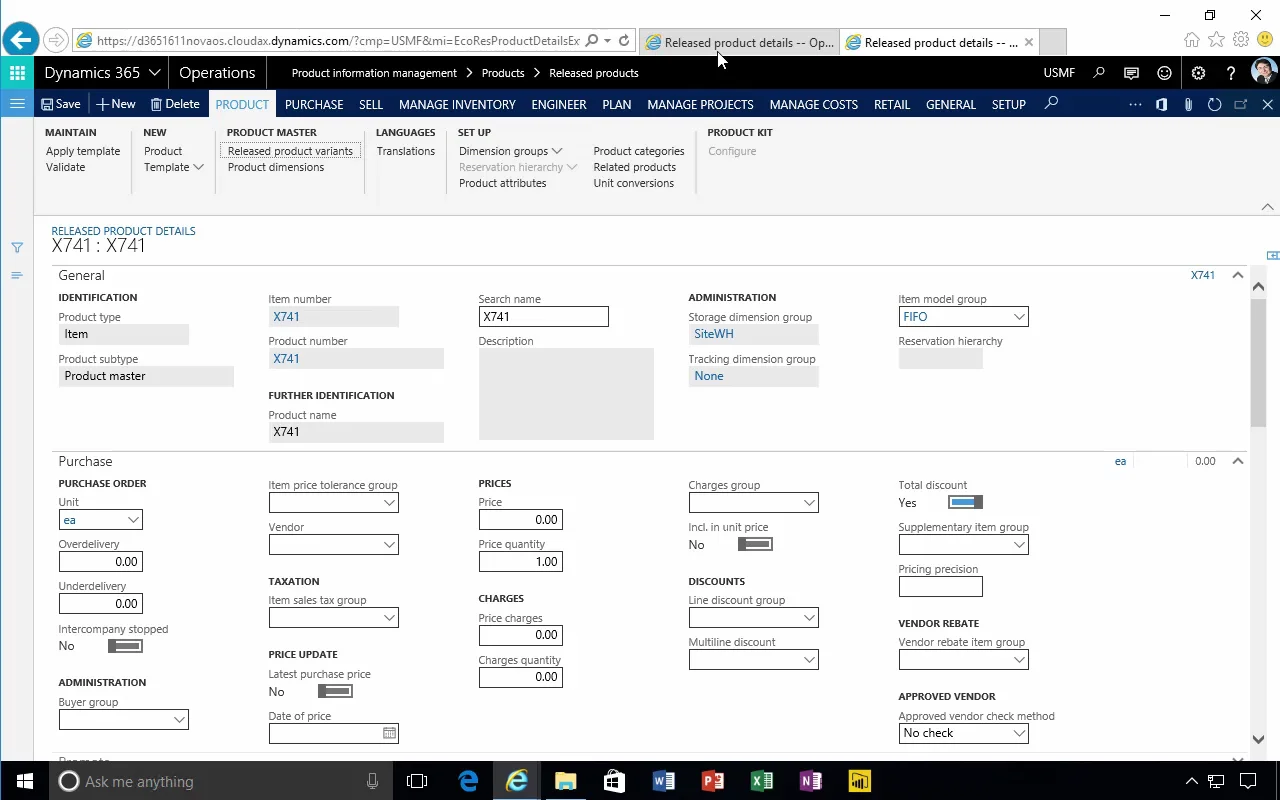Click the smiley feedback icon
The width and height of the screenshot is (1280, 800).
click(1164, 73)
